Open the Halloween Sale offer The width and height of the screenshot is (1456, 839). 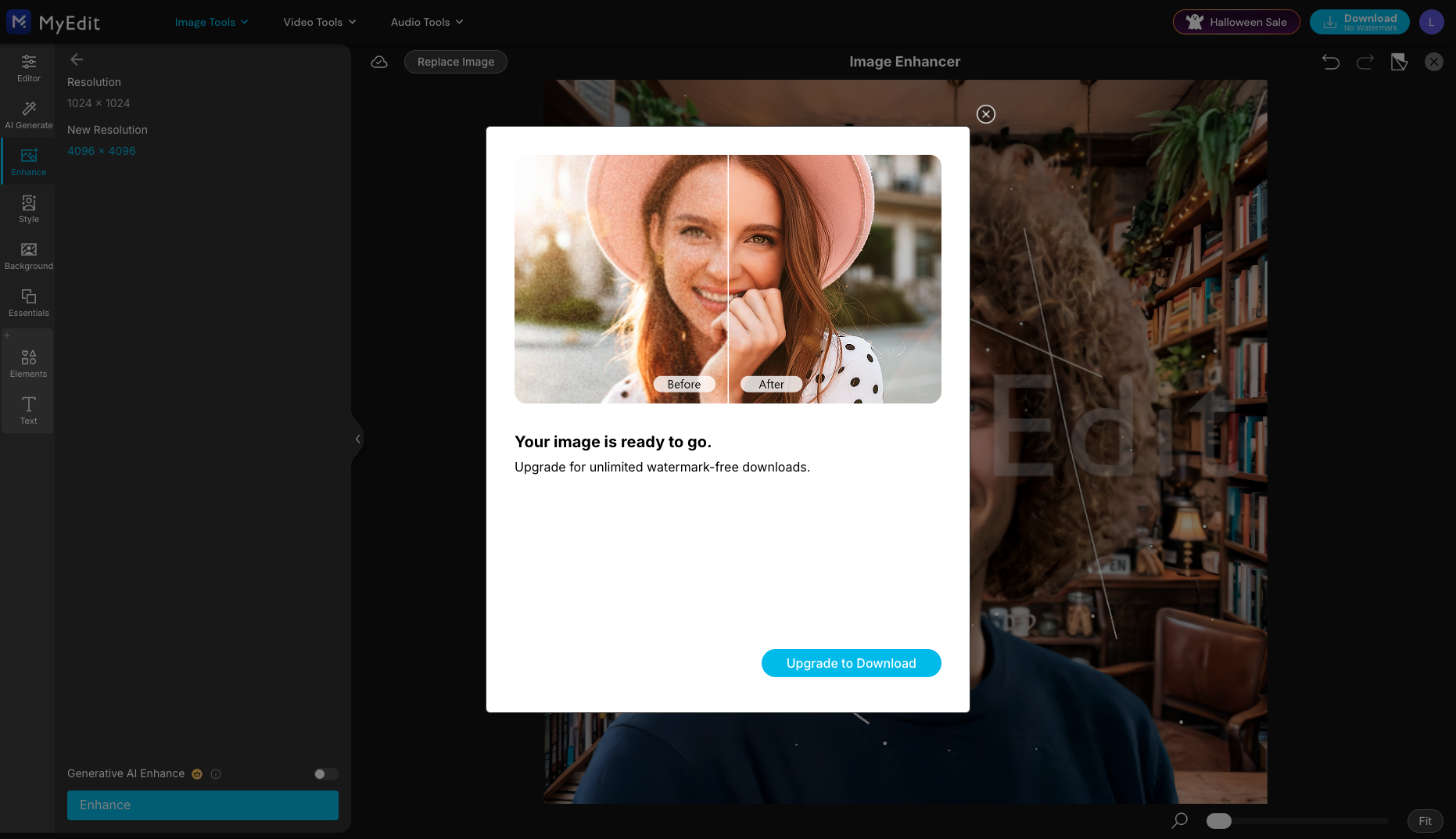[1236, 22]
